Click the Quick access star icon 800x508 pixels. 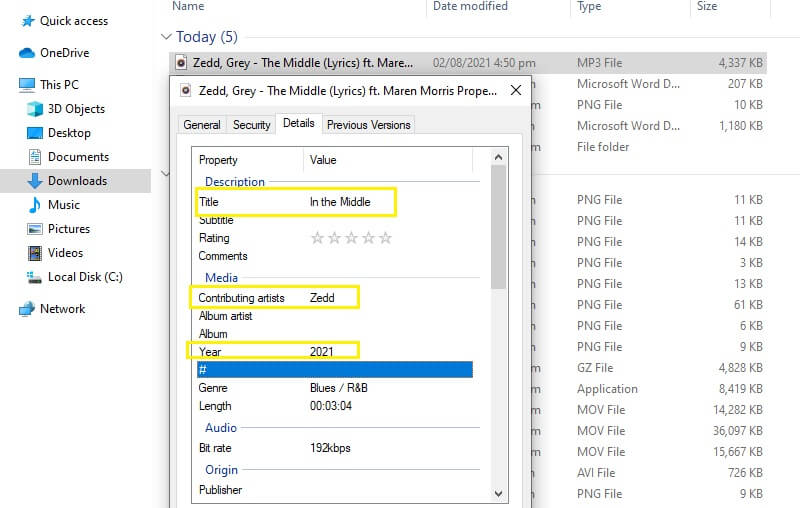point(27,21)
